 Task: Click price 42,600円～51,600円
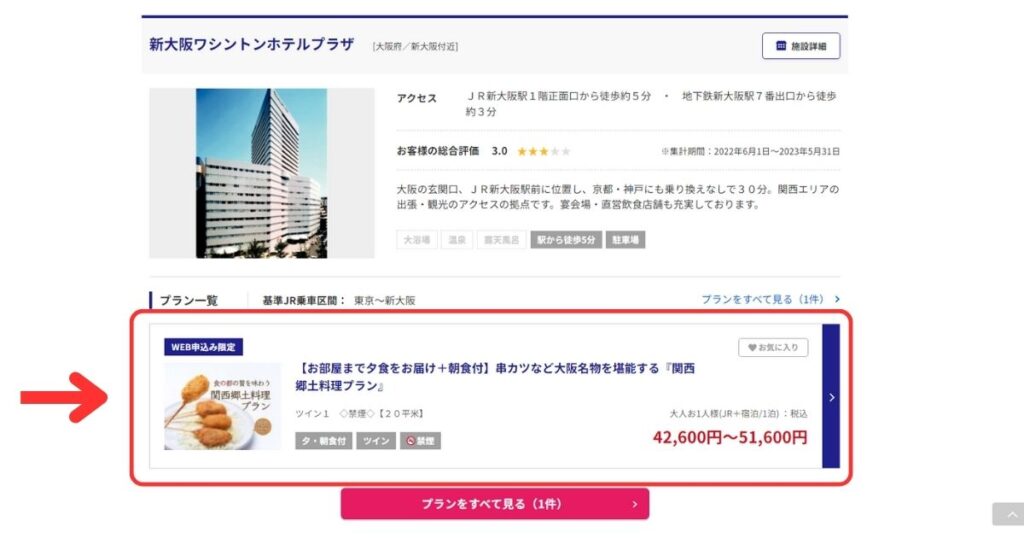pos(730,437)
